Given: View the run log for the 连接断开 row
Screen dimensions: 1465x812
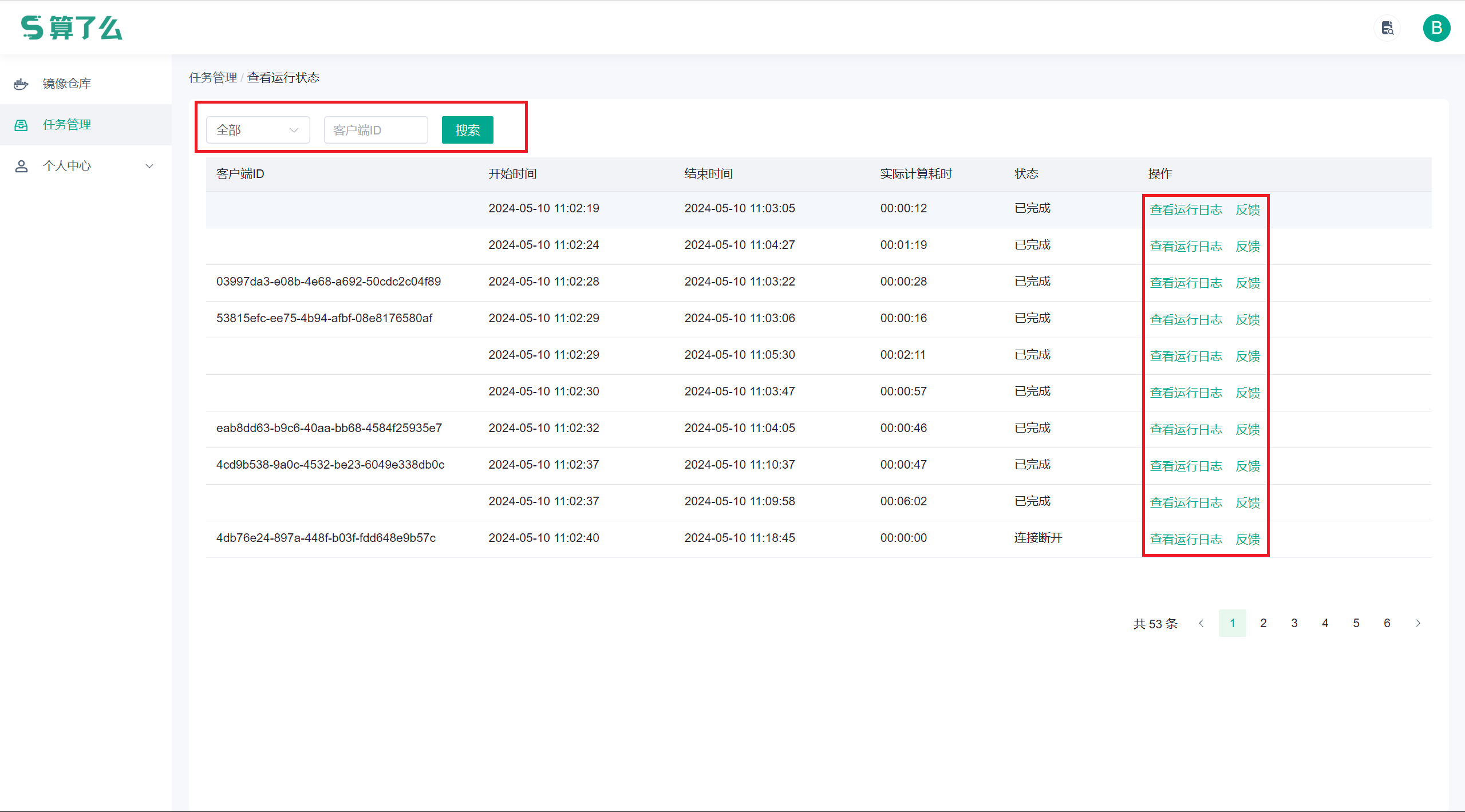Looking at the screenshot, I should [x=1186, y=539].
